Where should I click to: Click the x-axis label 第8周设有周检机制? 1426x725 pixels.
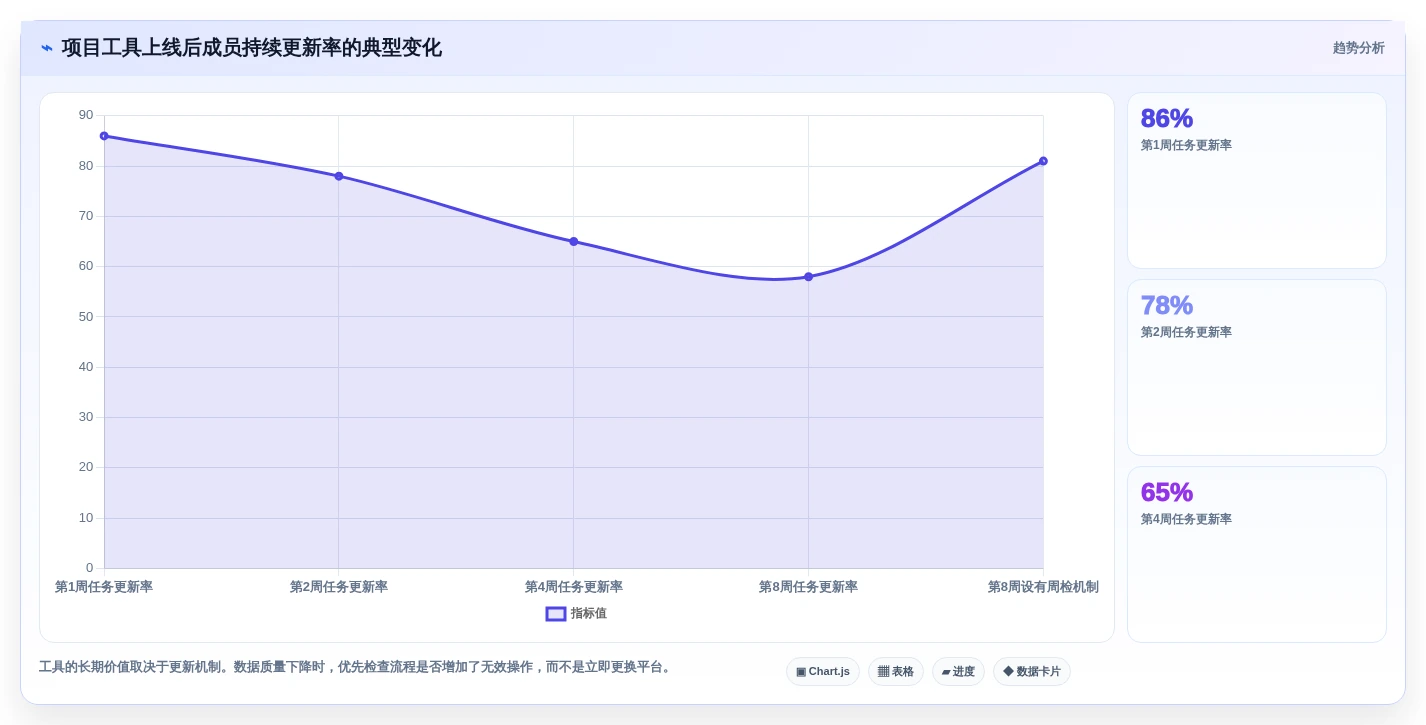point(1043,587)
